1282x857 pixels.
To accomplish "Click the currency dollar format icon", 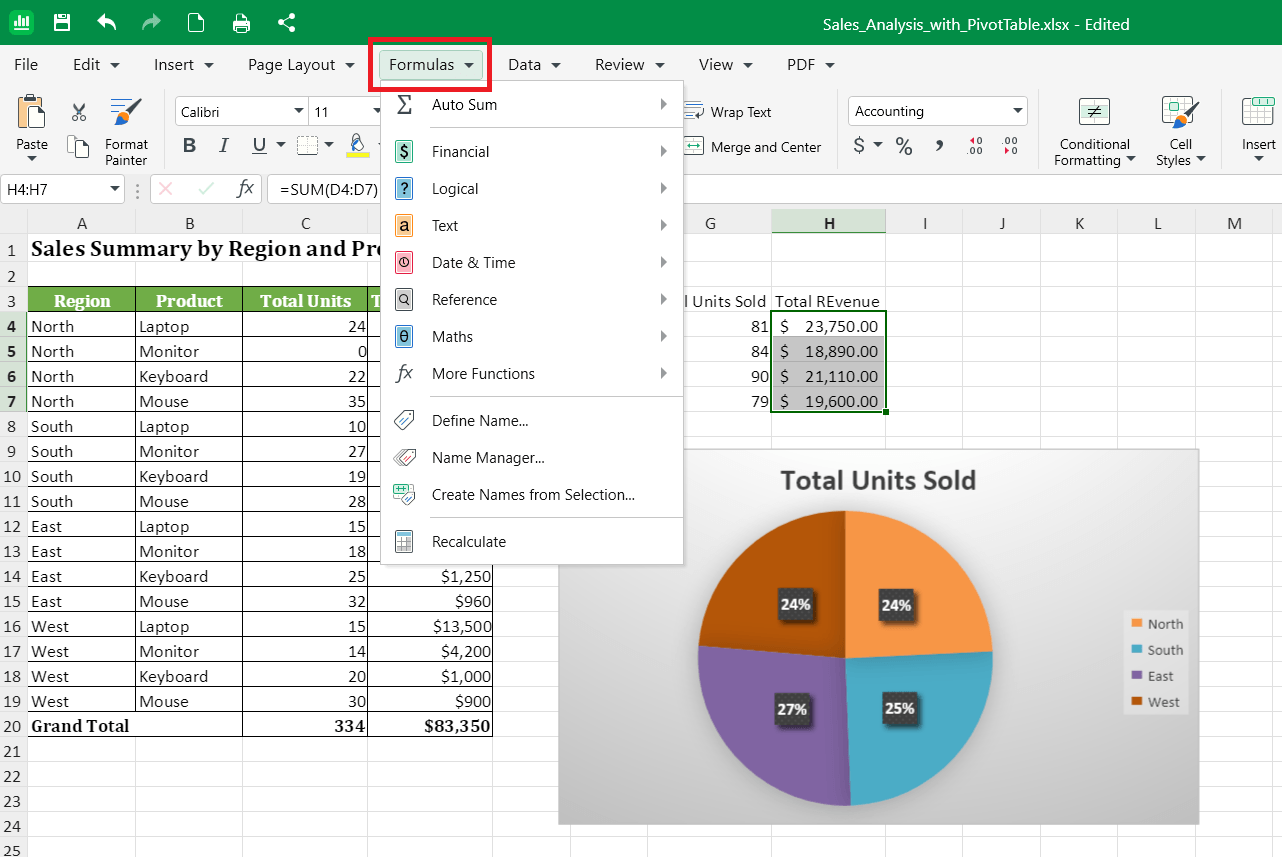I will 859,146.
